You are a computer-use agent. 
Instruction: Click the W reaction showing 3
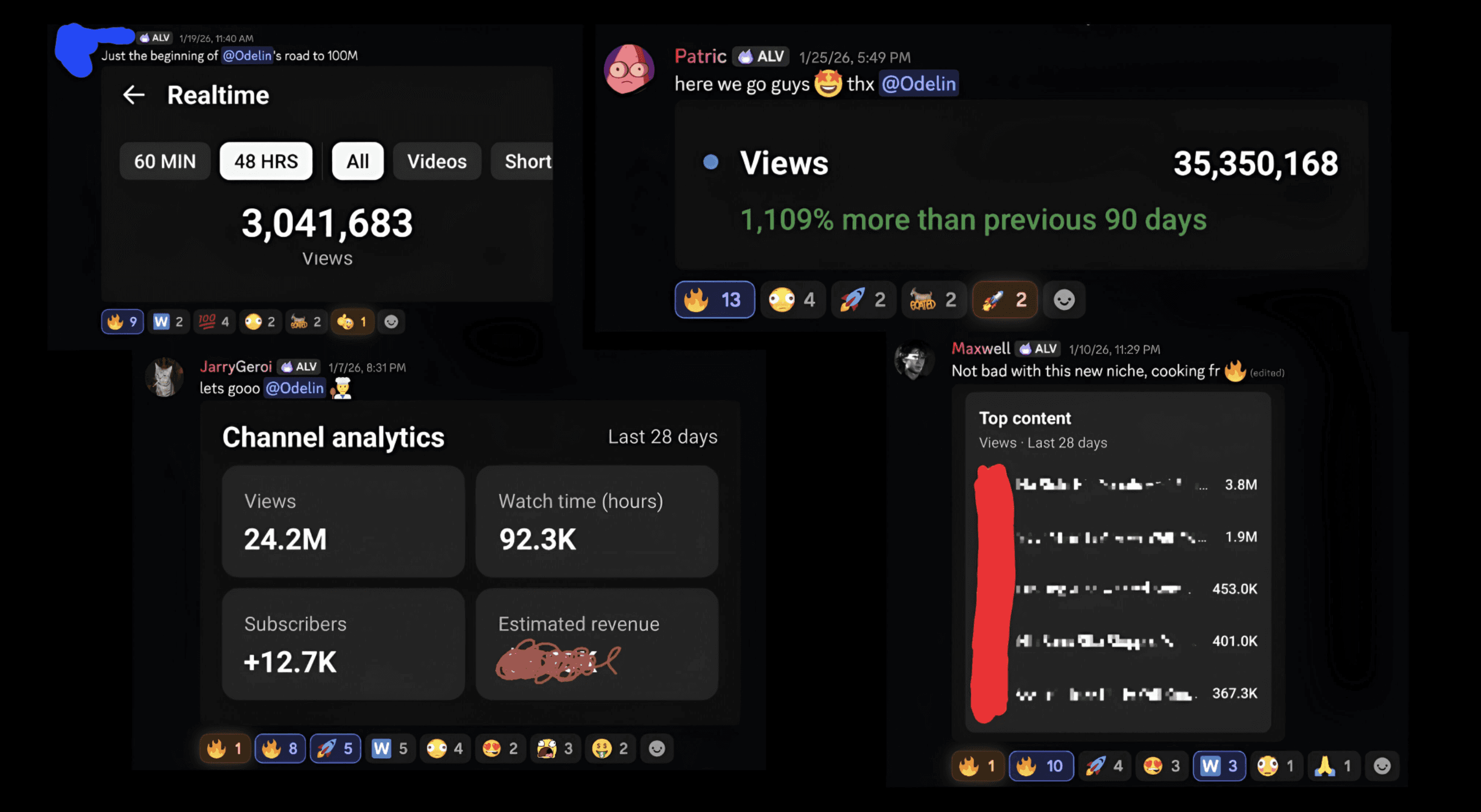pyautogui.click(x=1220, y=765)
